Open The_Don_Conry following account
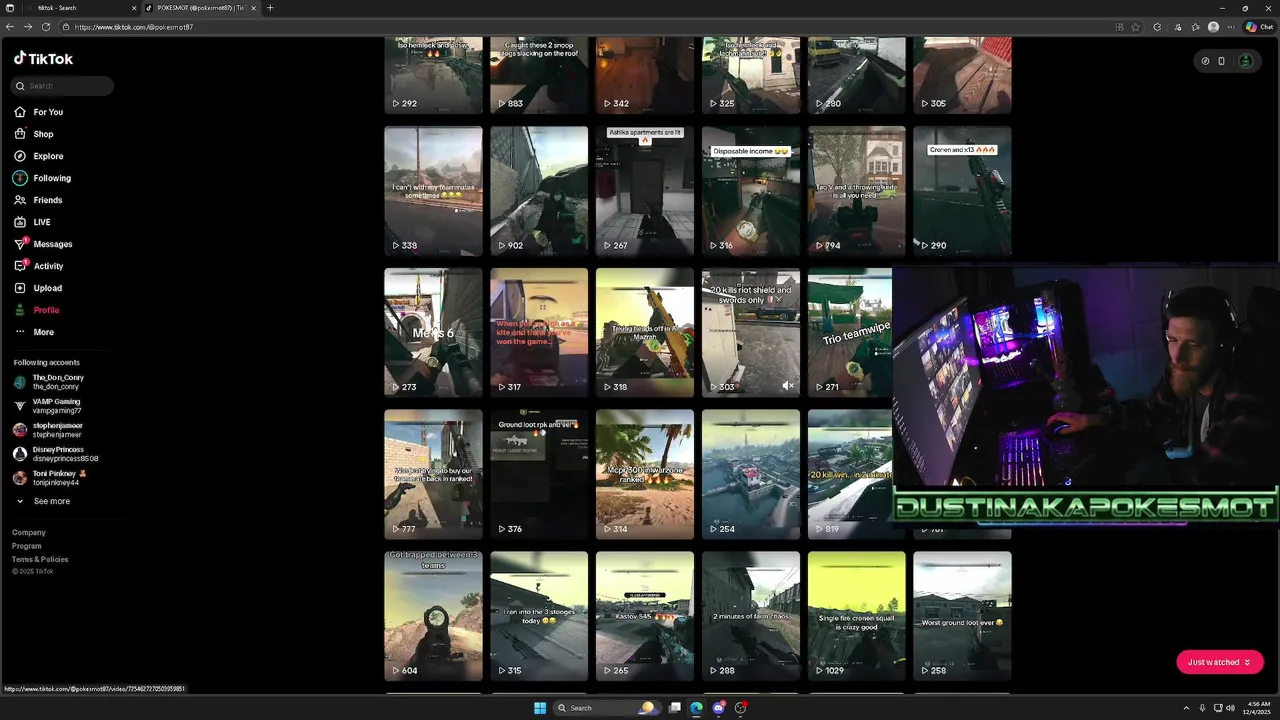The height and width of the screenshot is (720, 1280). [48, 382]
